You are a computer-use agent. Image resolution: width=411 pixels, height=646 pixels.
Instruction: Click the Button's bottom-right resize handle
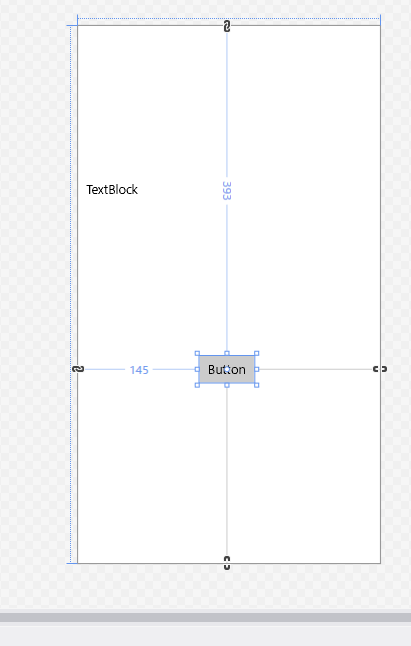(257, 385)
